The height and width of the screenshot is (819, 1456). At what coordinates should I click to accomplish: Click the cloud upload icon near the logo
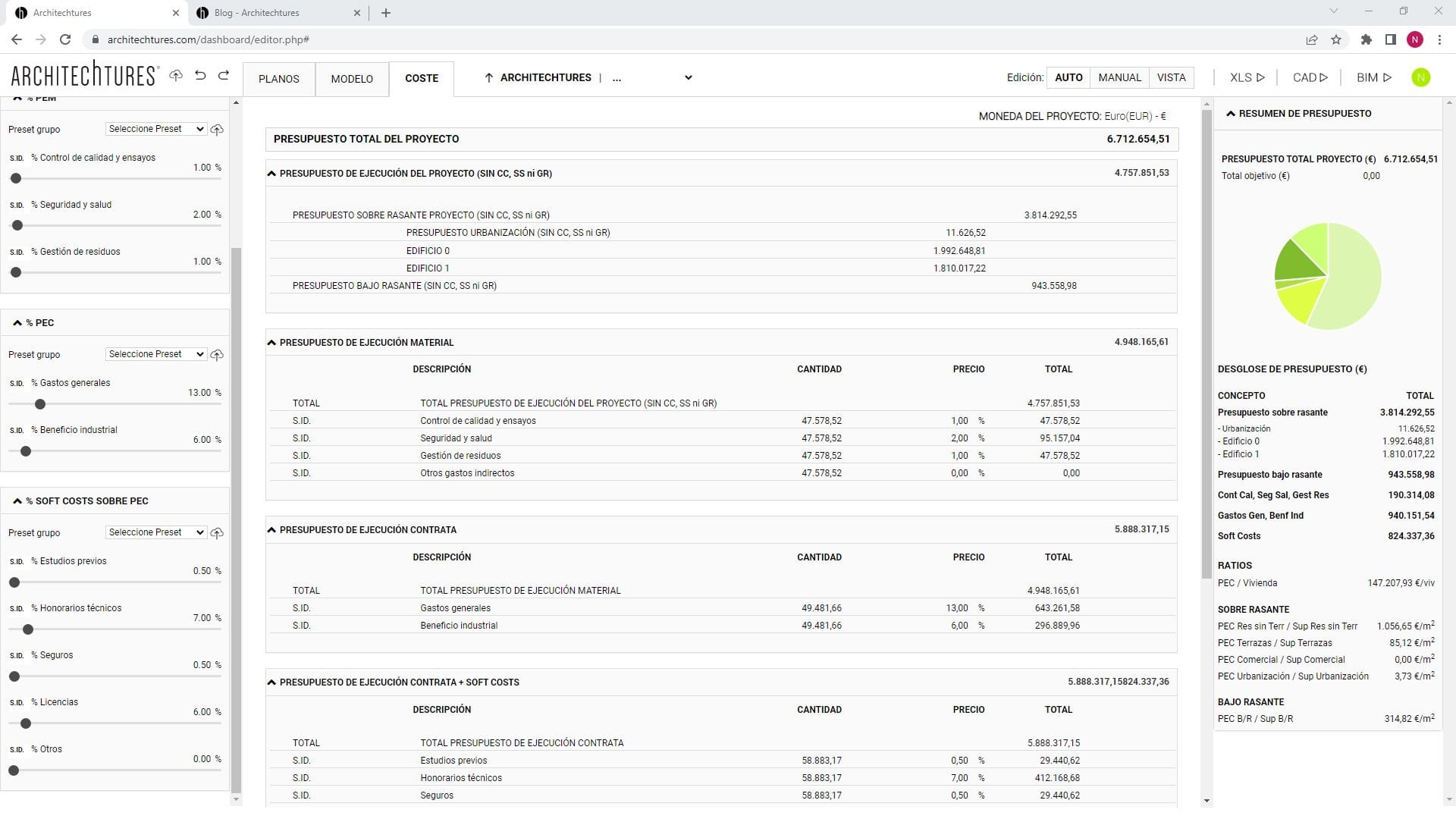(175, 76)
